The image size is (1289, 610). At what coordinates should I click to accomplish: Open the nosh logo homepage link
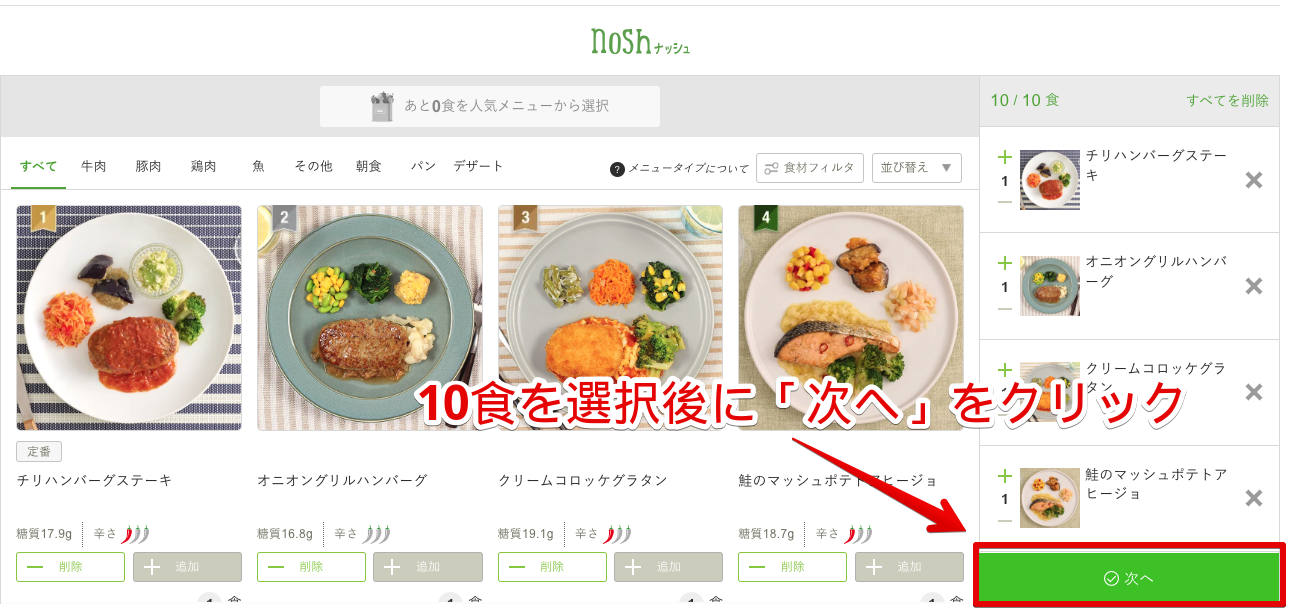(x=640, y=41)
